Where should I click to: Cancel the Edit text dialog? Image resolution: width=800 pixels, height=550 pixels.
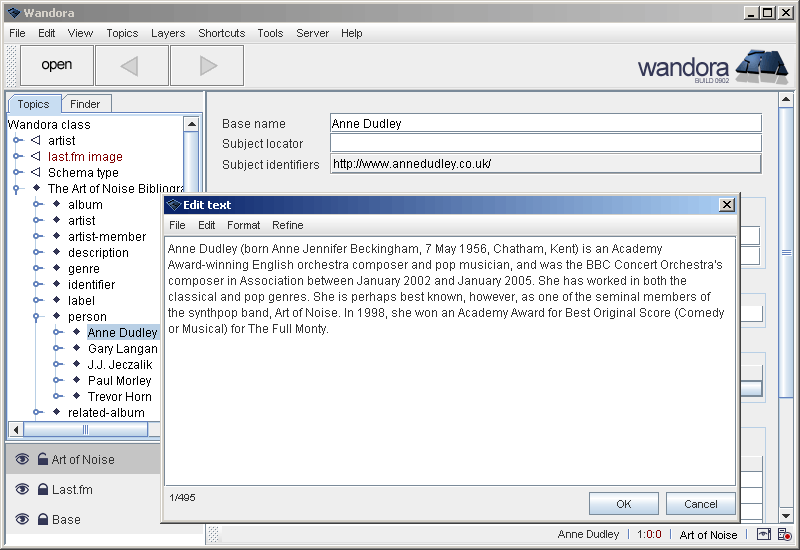pyautogui.click(x=700, y=504)
